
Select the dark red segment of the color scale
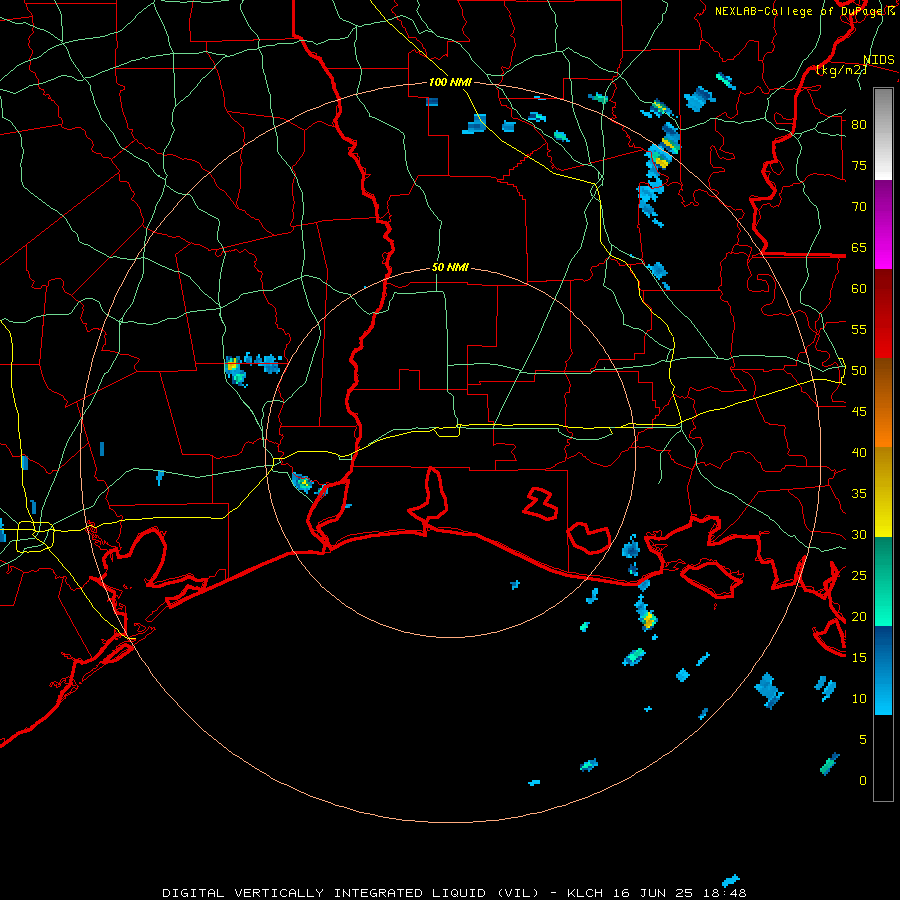point(883,314)
